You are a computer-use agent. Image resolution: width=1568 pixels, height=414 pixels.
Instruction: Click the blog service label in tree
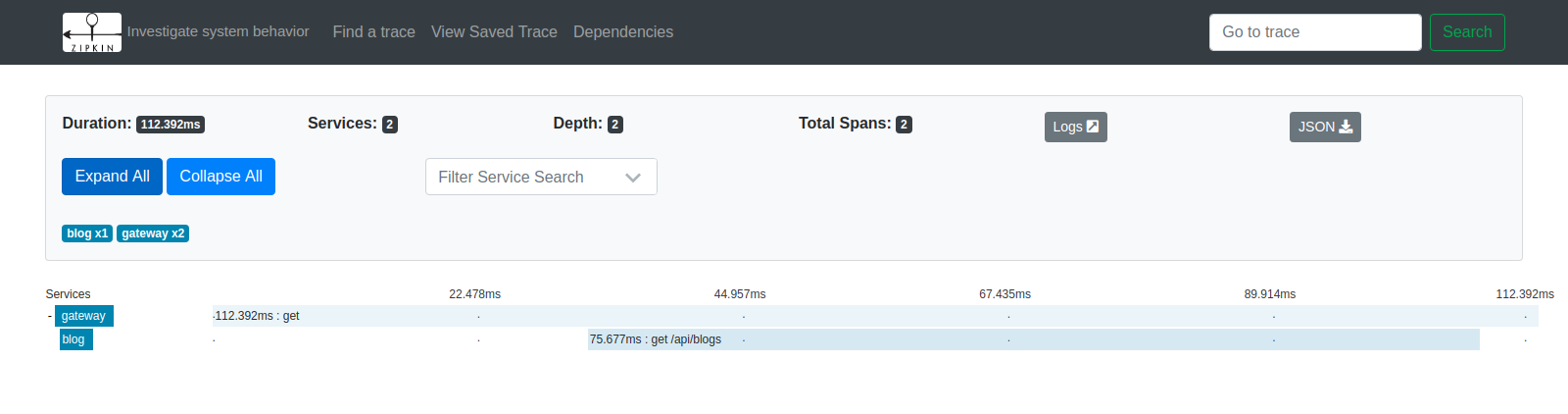tap(74, 339)
